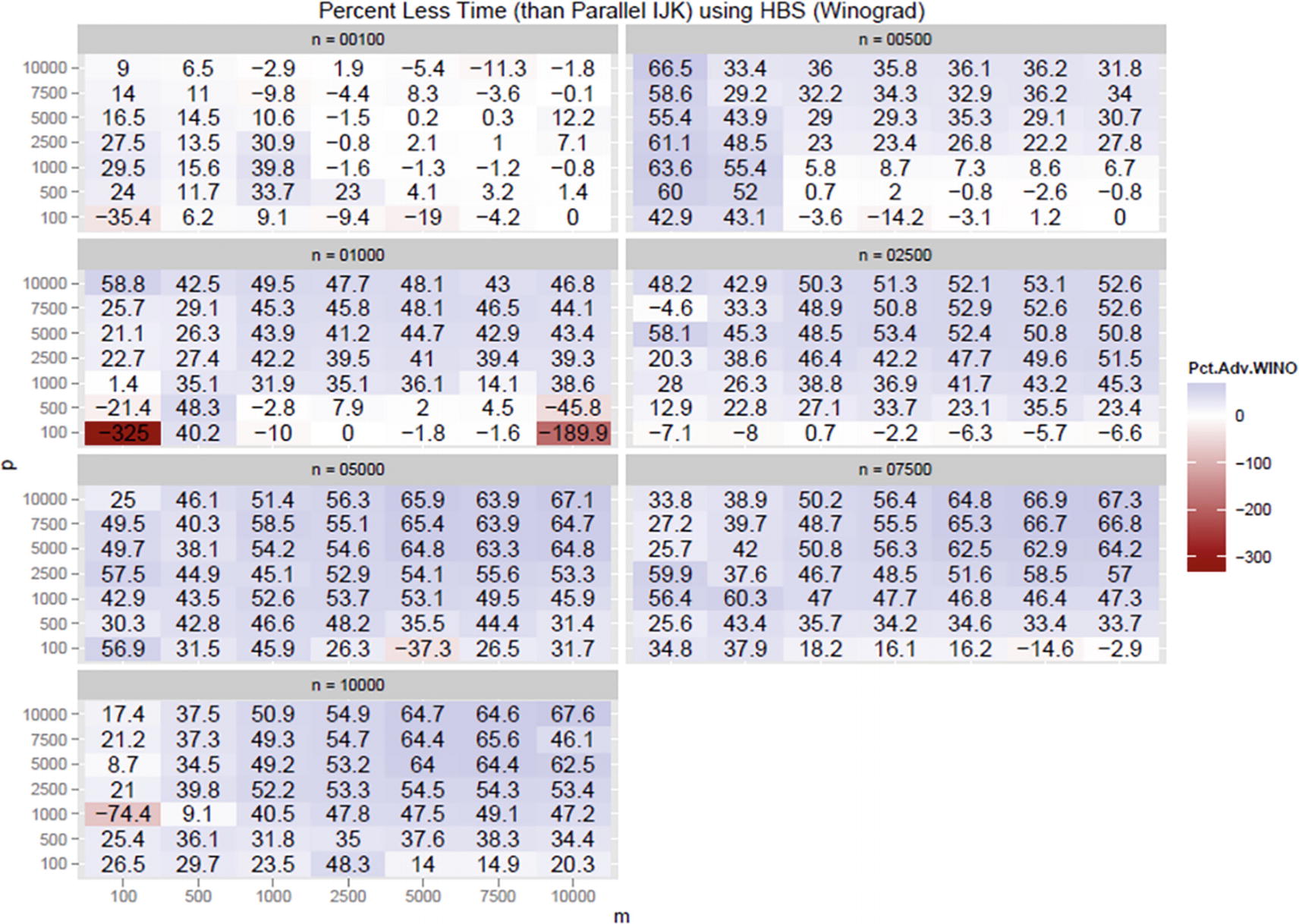Click the cell value '-4.6'

670,308
